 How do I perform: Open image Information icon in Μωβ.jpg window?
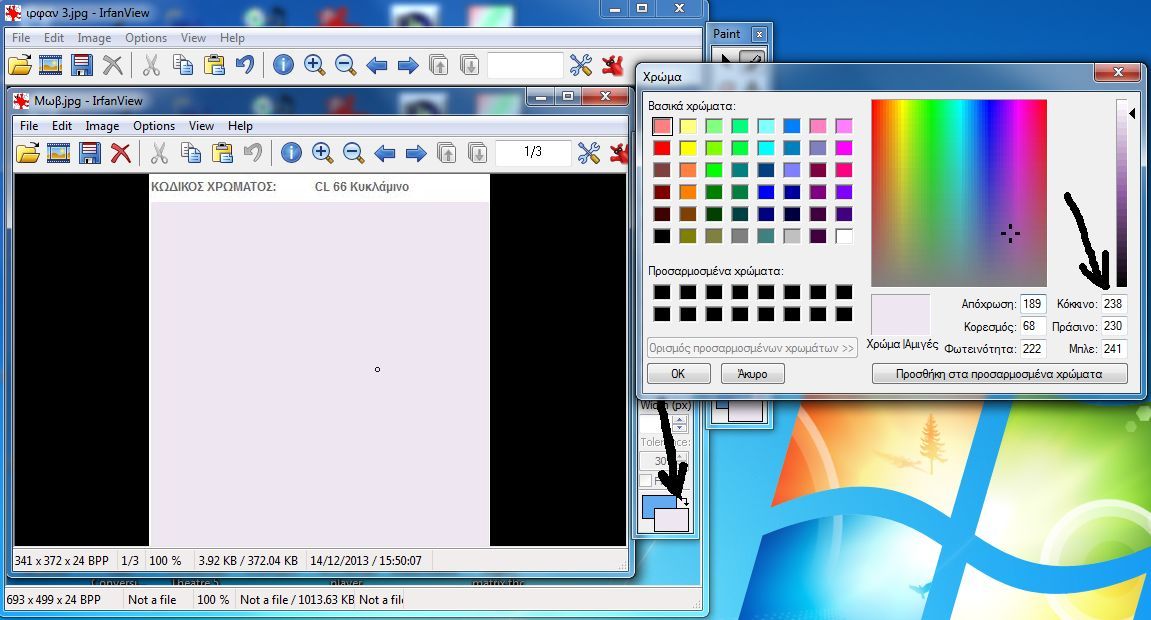click(x=291, y=153)
